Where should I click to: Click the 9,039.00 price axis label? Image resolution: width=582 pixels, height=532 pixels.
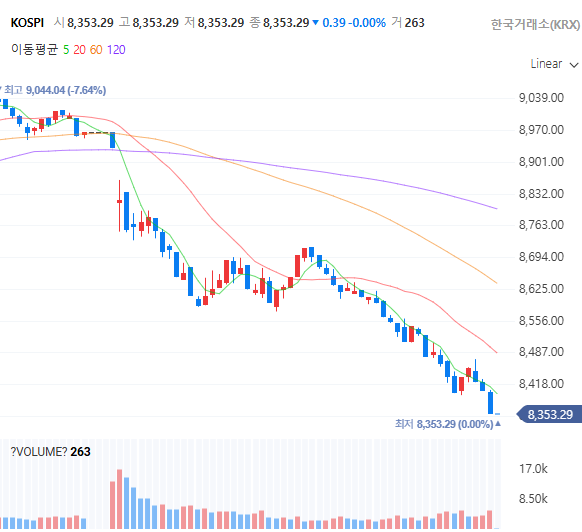[541, 98]
